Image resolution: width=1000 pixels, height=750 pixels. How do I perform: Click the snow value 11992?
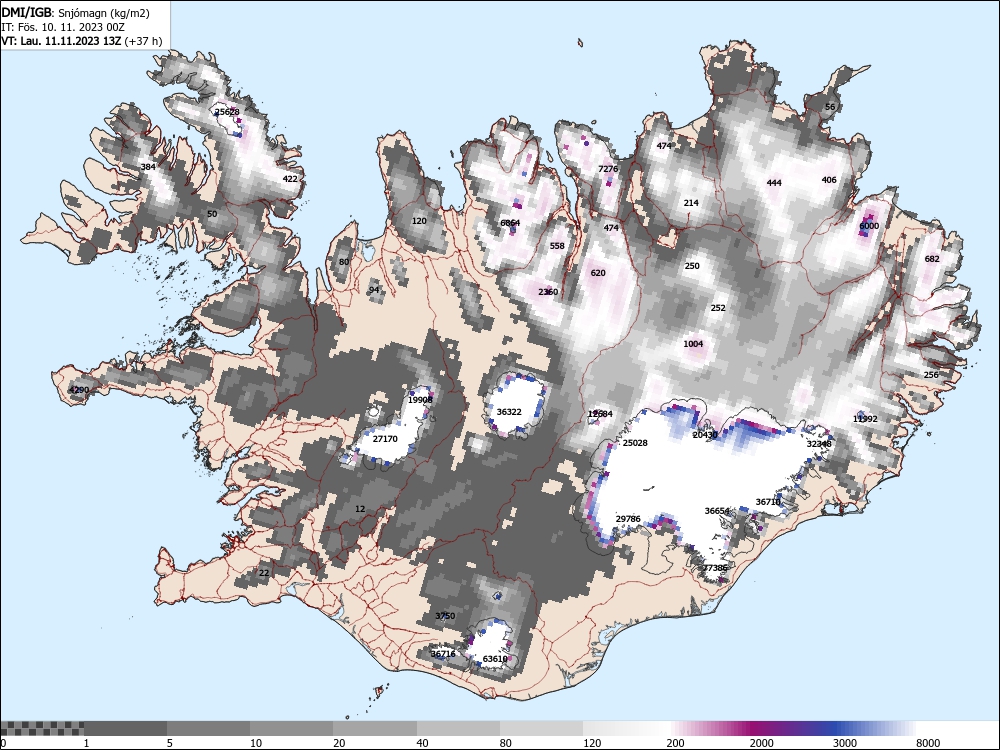pyautogui.click(x=865, y=418)
